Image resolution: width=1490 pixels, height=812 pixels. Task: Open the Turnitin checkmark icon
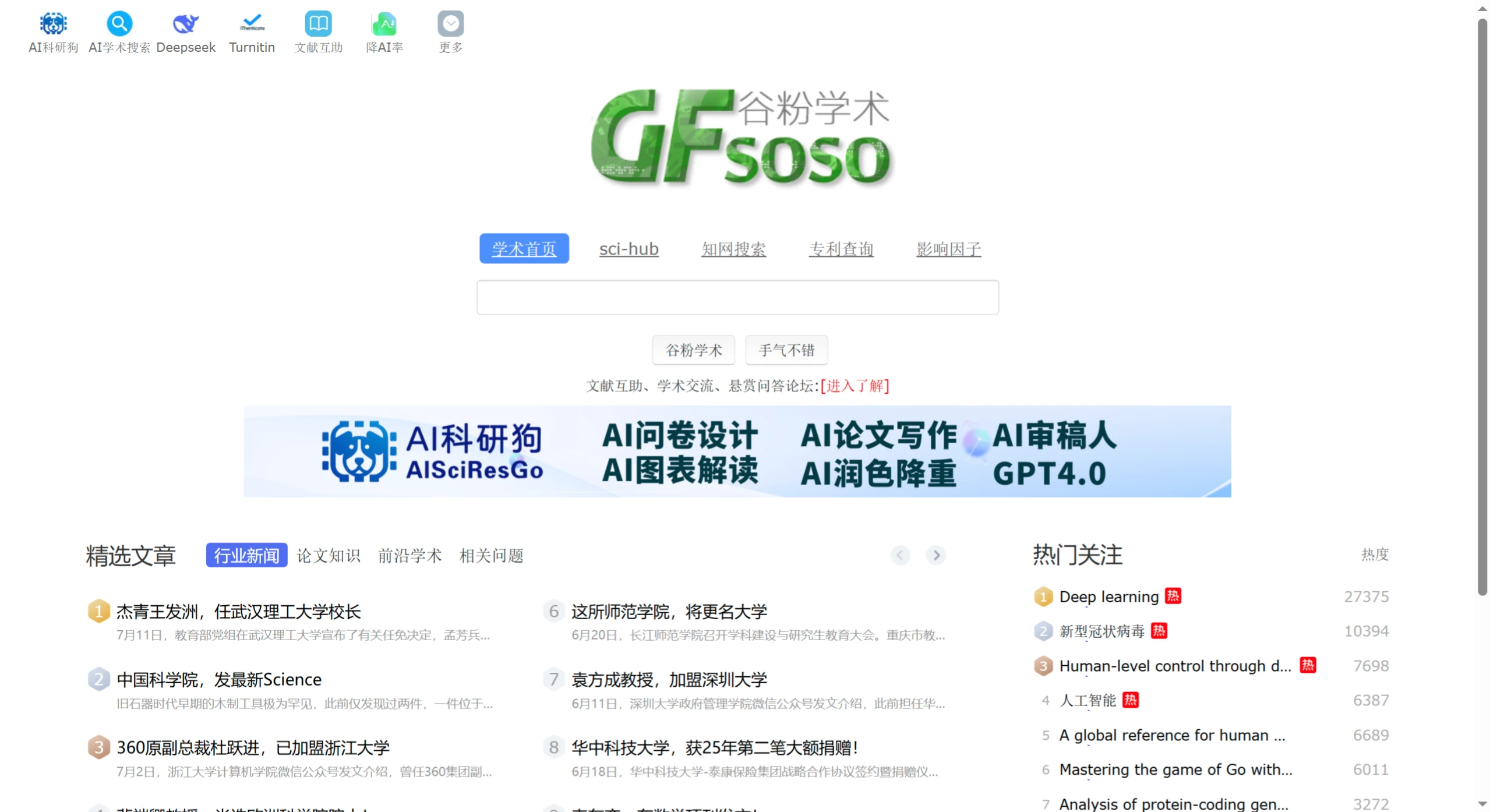252,23
